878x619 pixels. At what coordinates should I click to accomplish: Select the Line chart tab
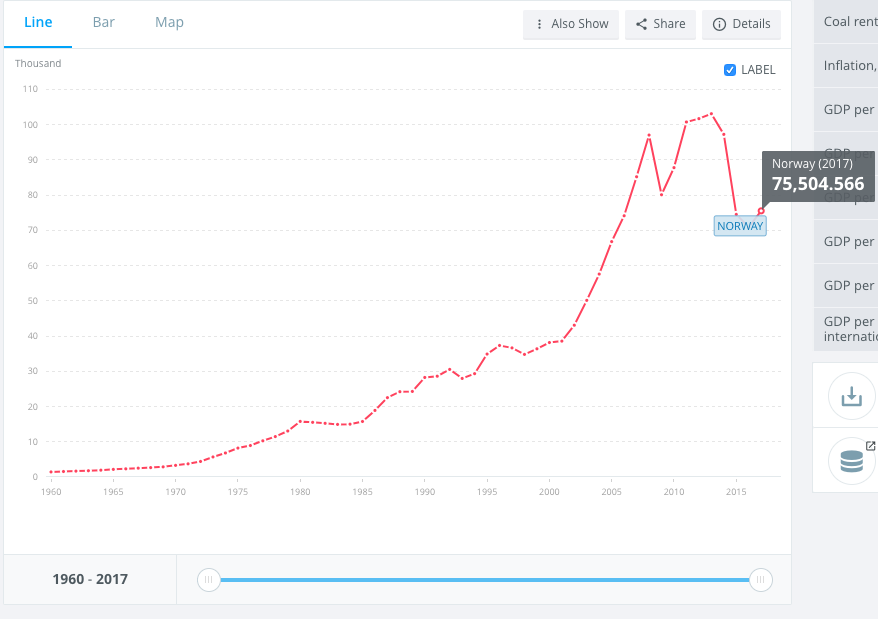38,23
